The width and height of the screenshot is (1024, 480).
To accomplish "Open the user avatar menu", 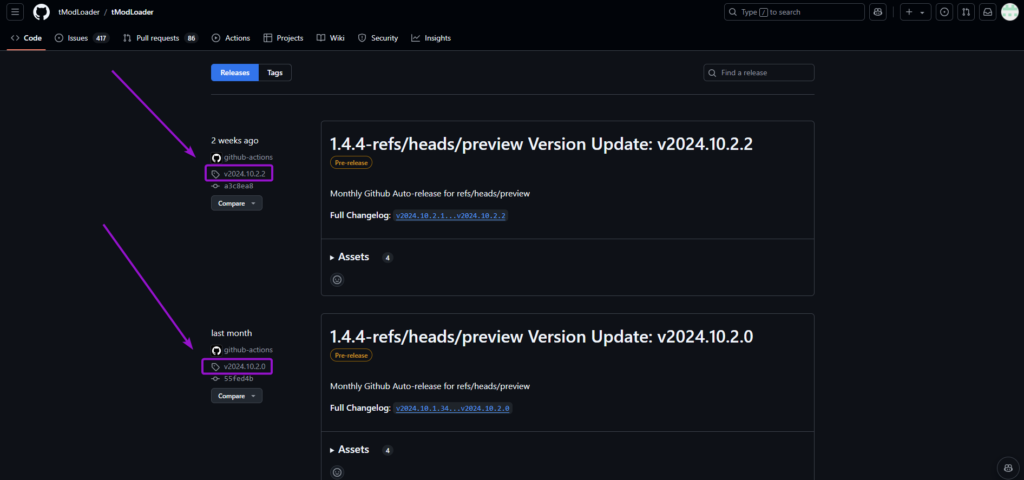I will [x=1010, y=12].
